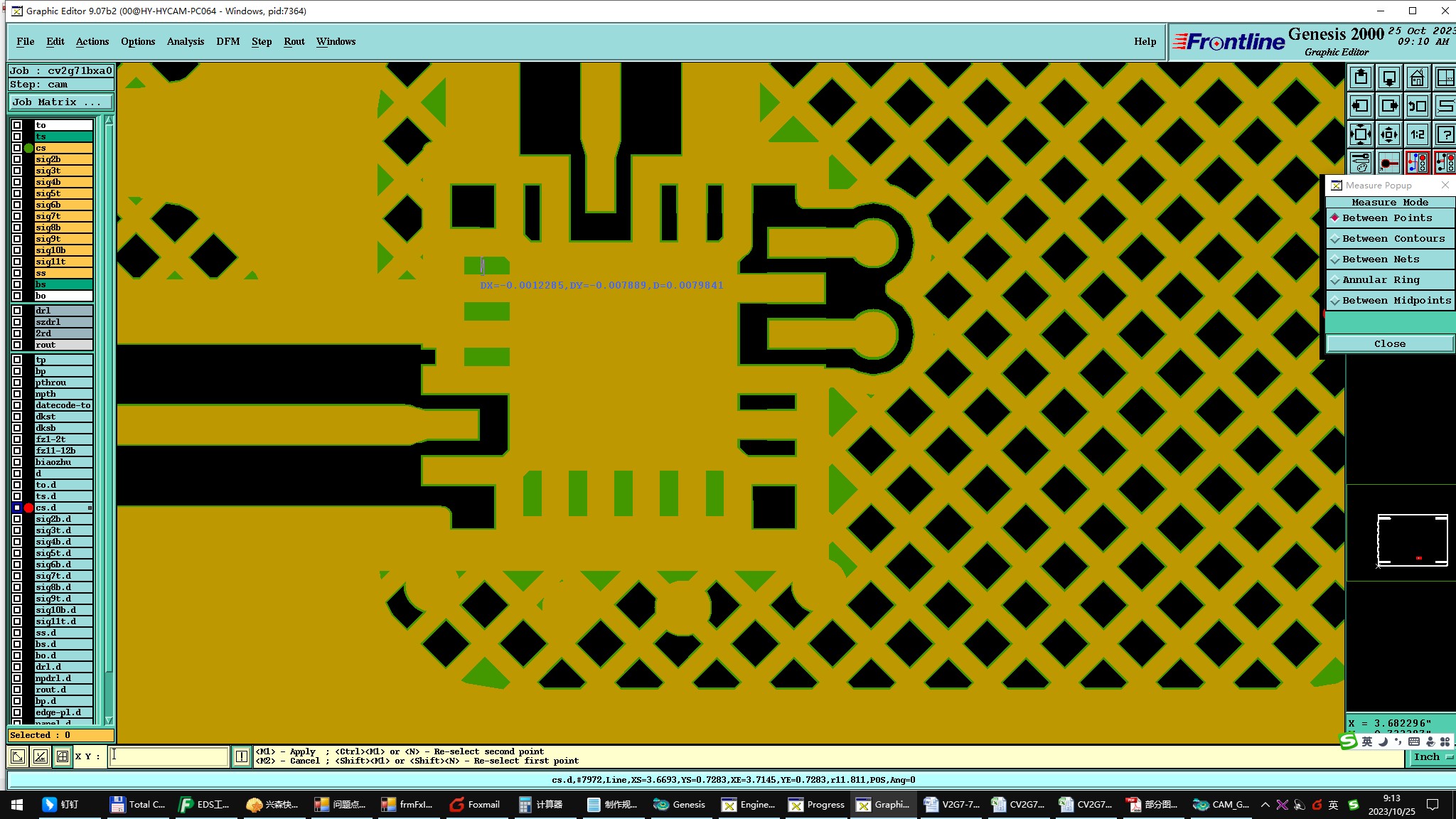Toggle checkbox for the sig2b layer
This screenshot has width=1456, height=819.
pyautogui.click(x=17, y=159)
